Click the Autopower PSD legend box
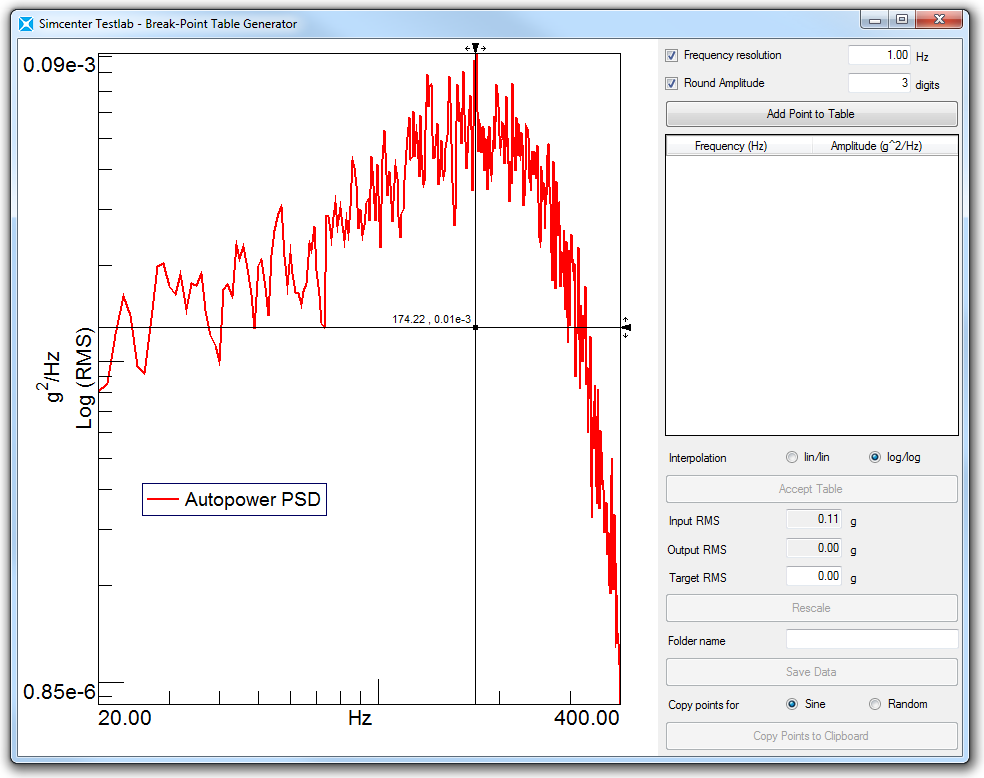984x778 pixels. (x=235, y=499)
